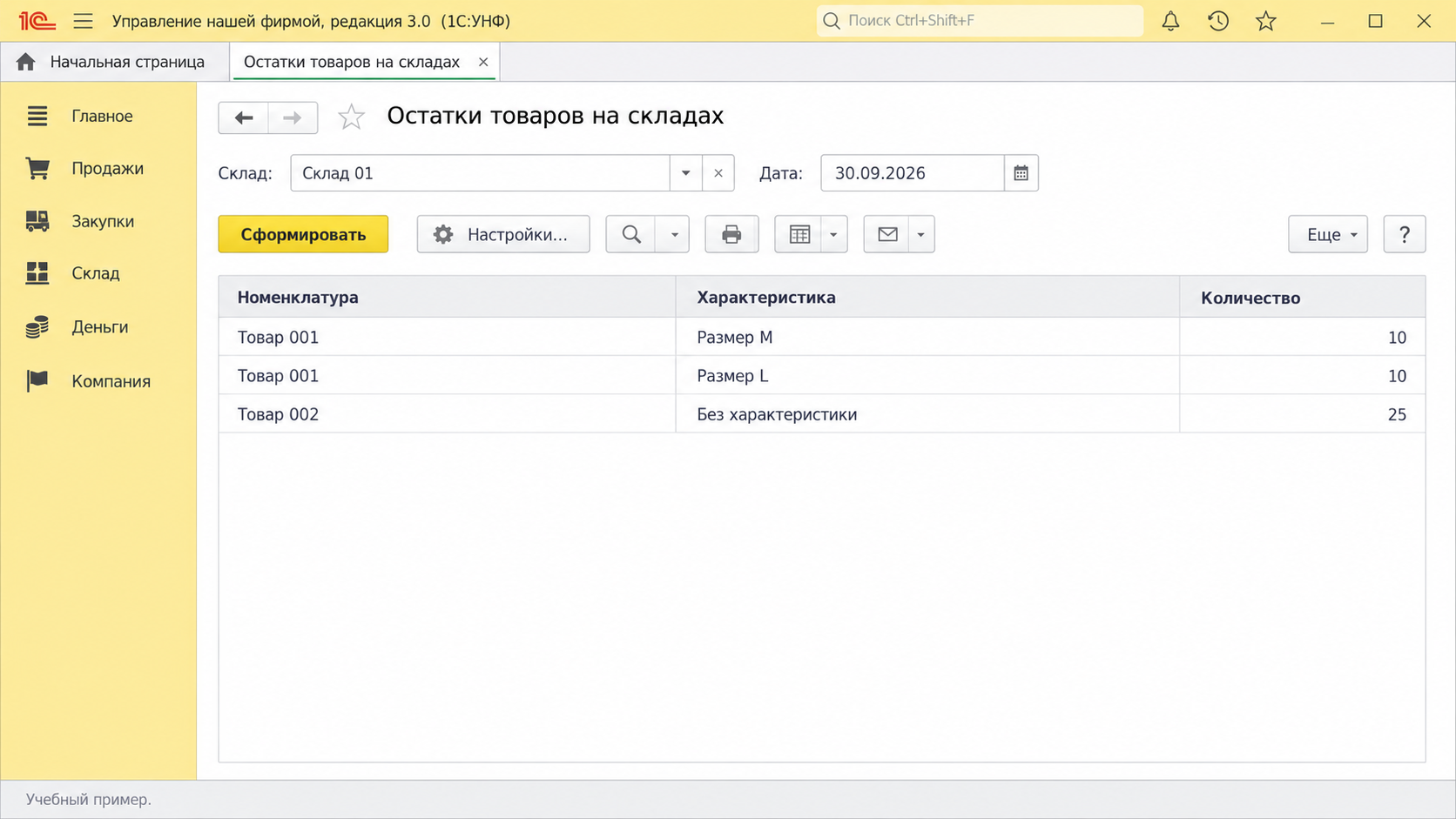Open the Склад sidebar section

98,273
